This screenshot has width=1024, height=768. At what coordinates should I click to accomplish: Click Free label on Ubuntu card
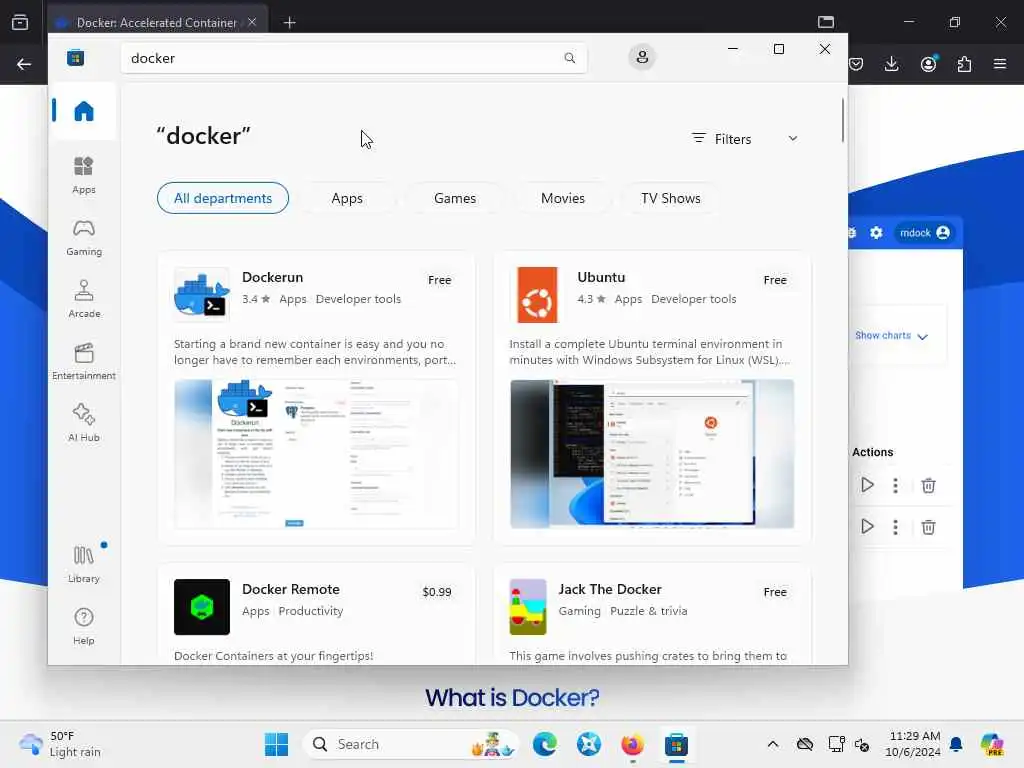[775, 280]
